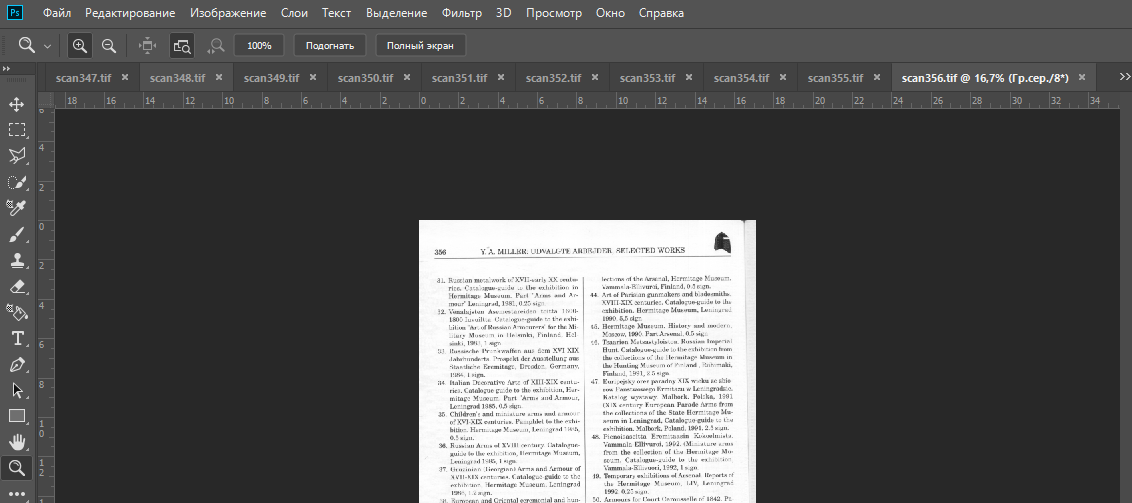Click the Подогнать button
Viewport: 1132px width, 503px height.
330,45
